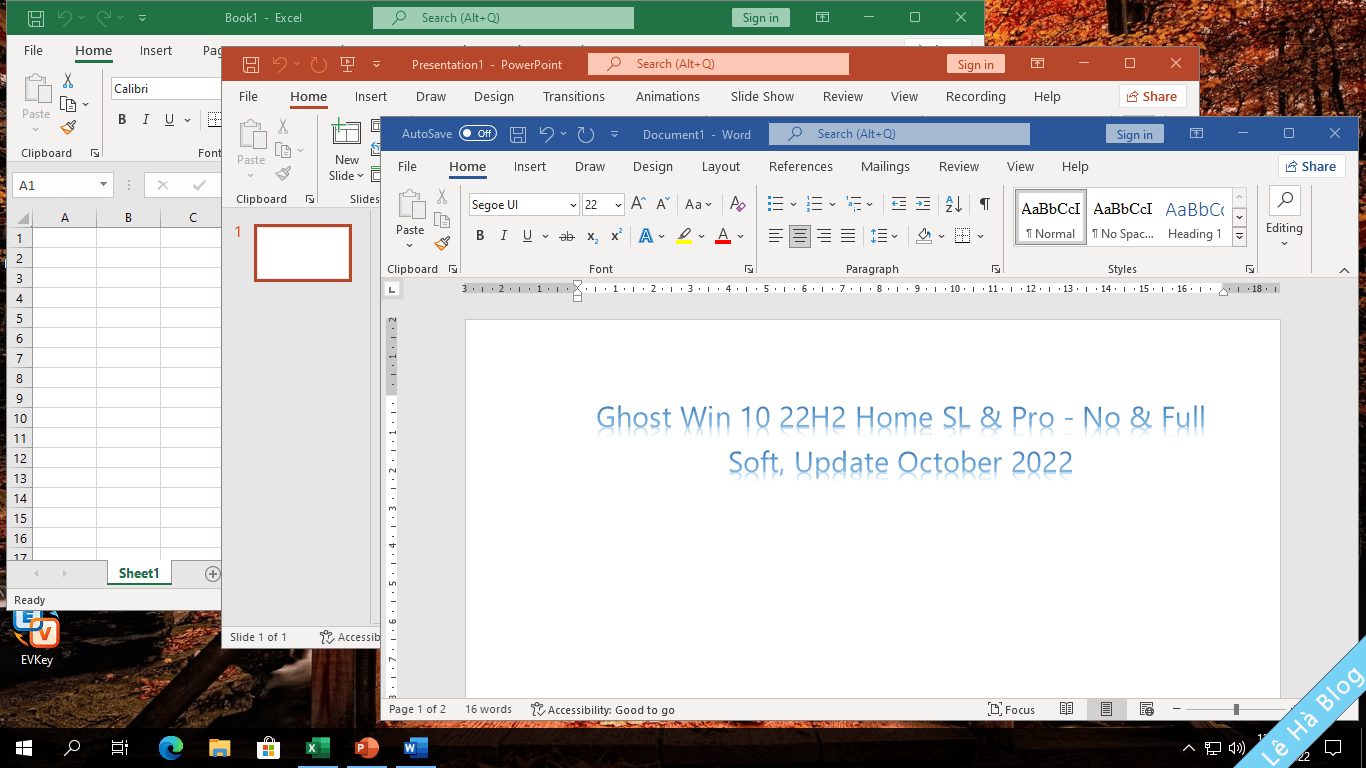Click the Bullets list icon

point(775,204)
